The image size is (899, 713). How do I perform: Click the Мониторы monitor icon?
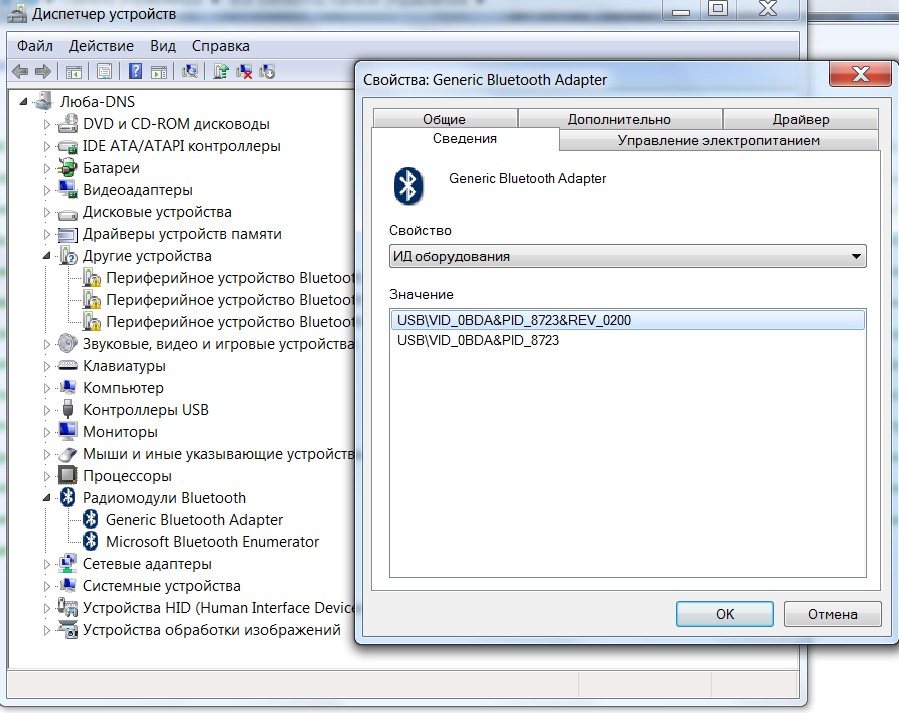[68, 431]
